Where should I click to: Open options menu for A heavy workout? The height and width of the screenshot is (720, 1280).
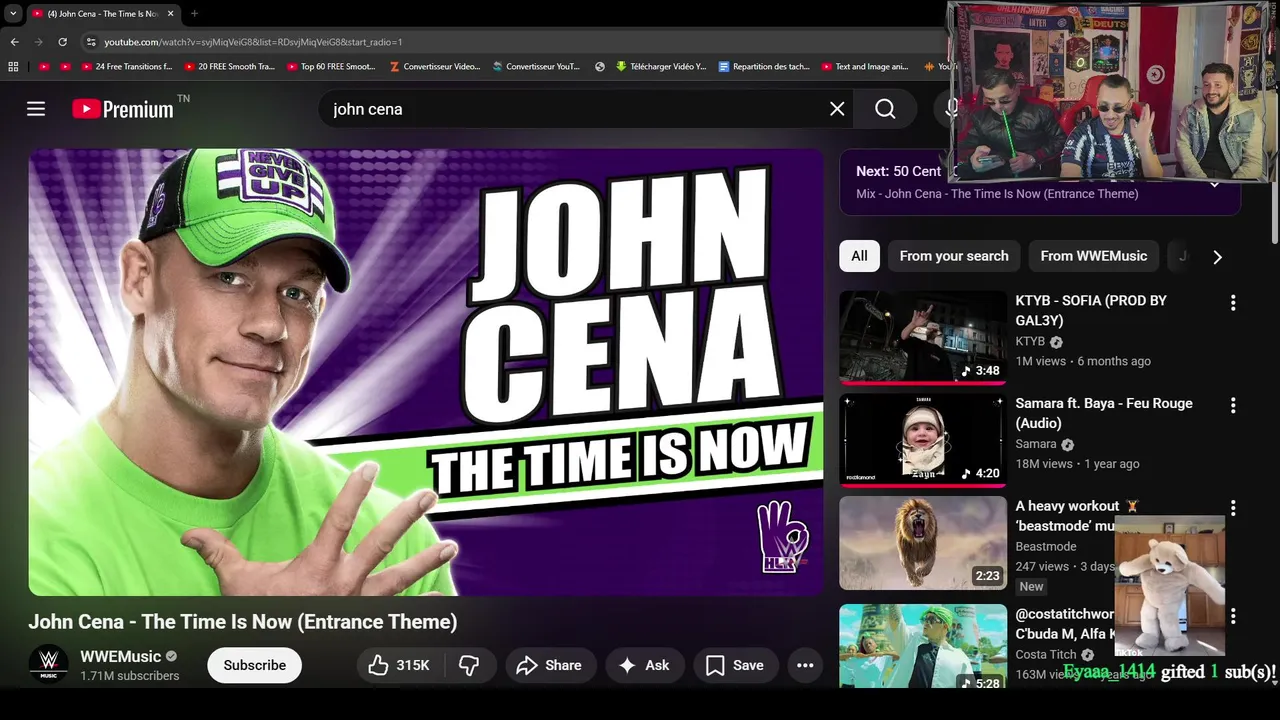pos(1233,508)
